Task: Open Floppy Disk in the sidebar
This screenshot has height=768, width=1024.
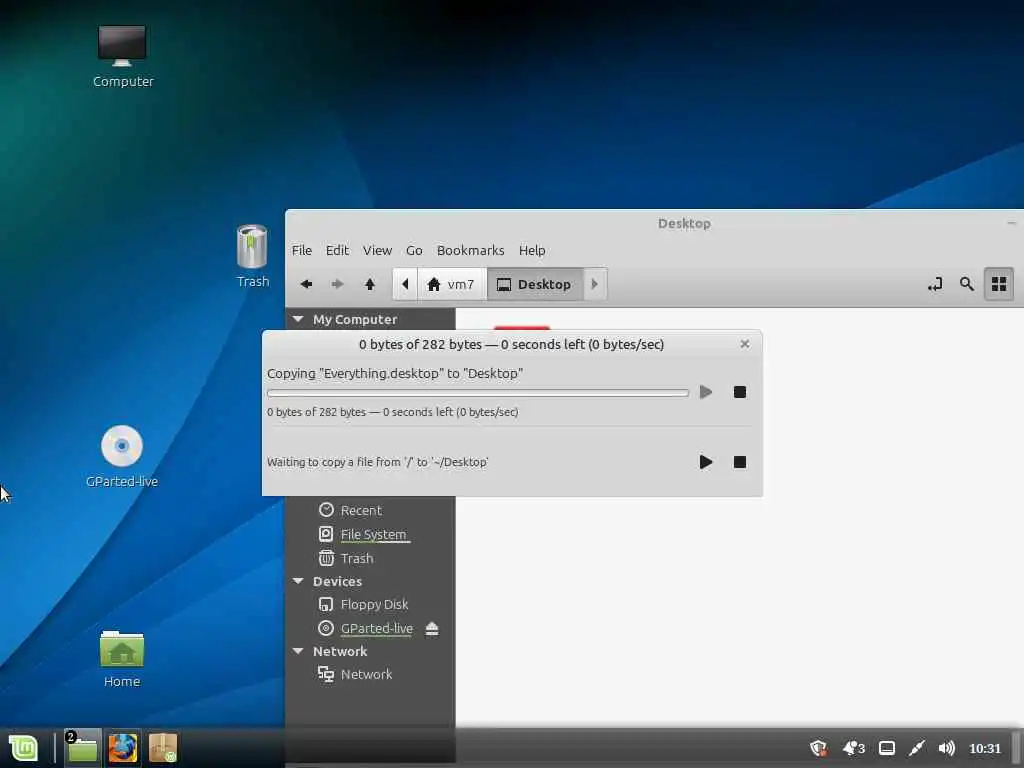Action: point(374,604)
